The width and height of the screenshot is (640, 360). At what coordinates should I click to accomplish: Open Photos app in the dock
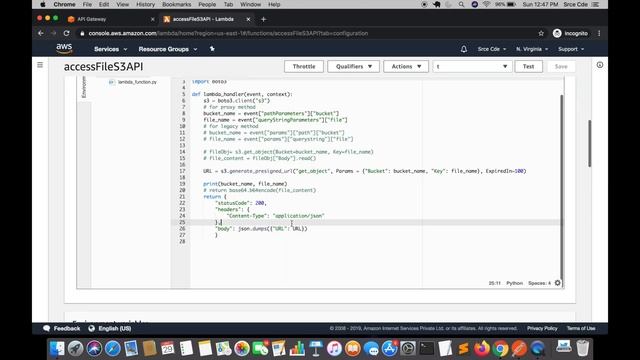tap(242, 349)
